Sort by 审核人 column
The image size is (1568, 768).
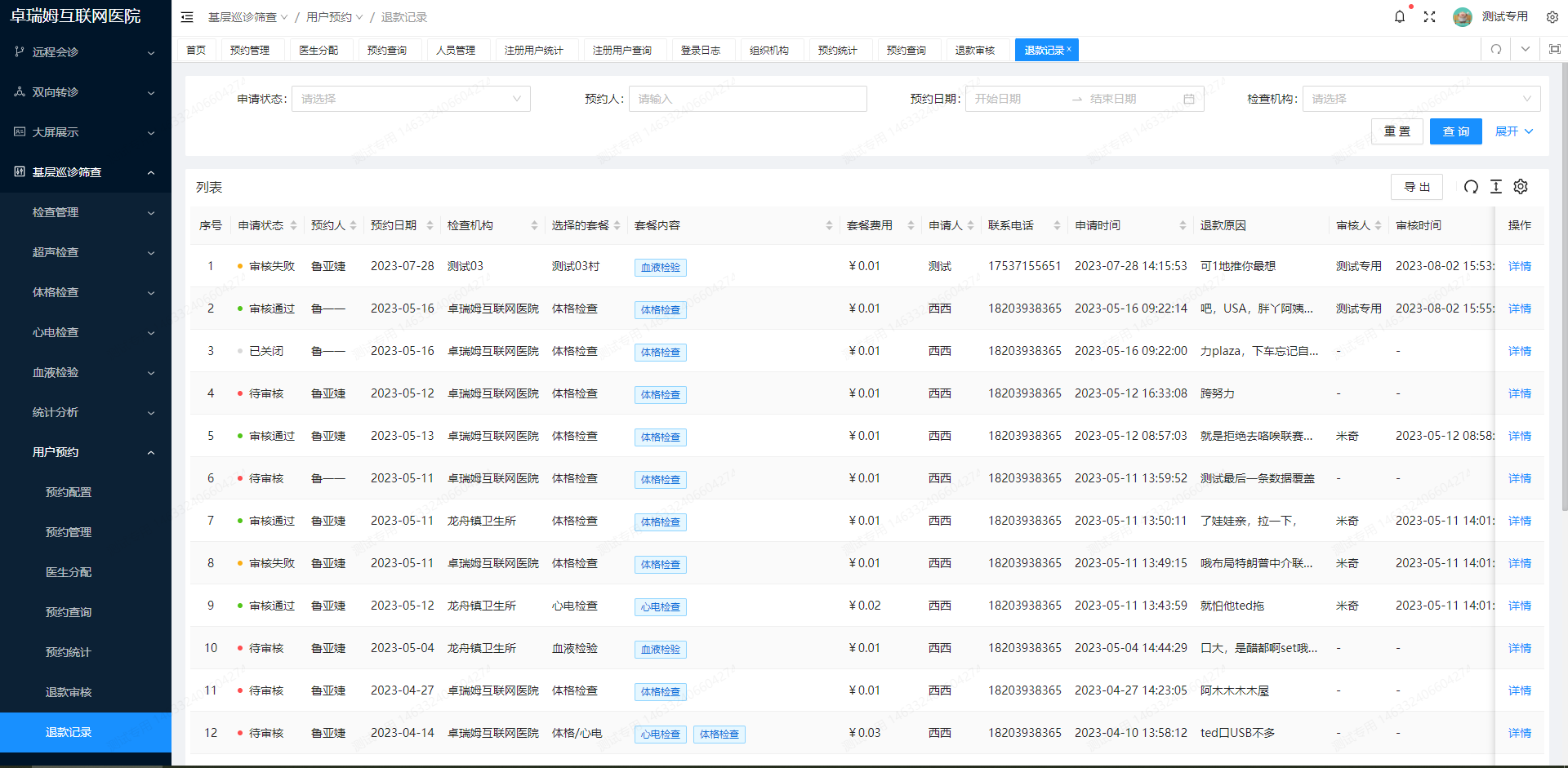(x=1378, y=225)
